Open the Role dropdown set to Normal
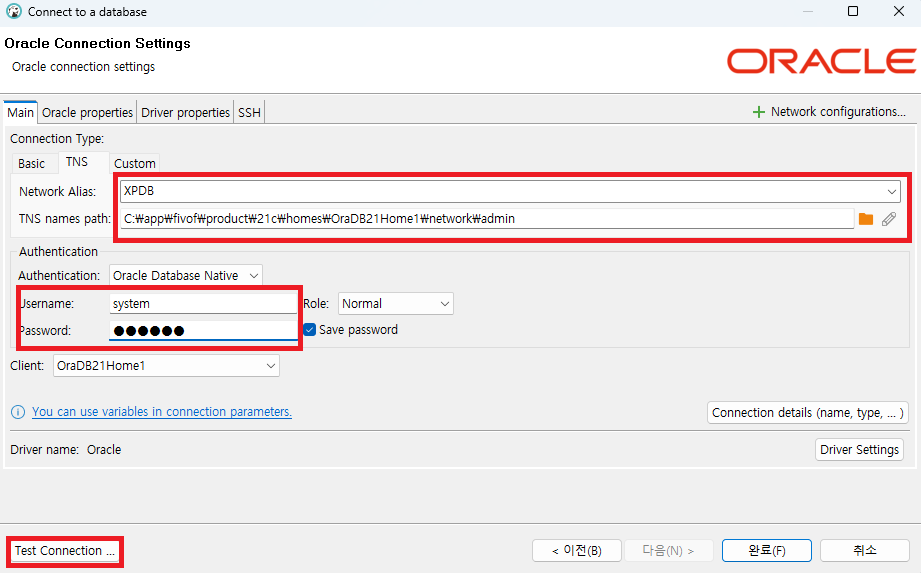Image resolution: width=921 pixels, height=573 pixels. 395,304
